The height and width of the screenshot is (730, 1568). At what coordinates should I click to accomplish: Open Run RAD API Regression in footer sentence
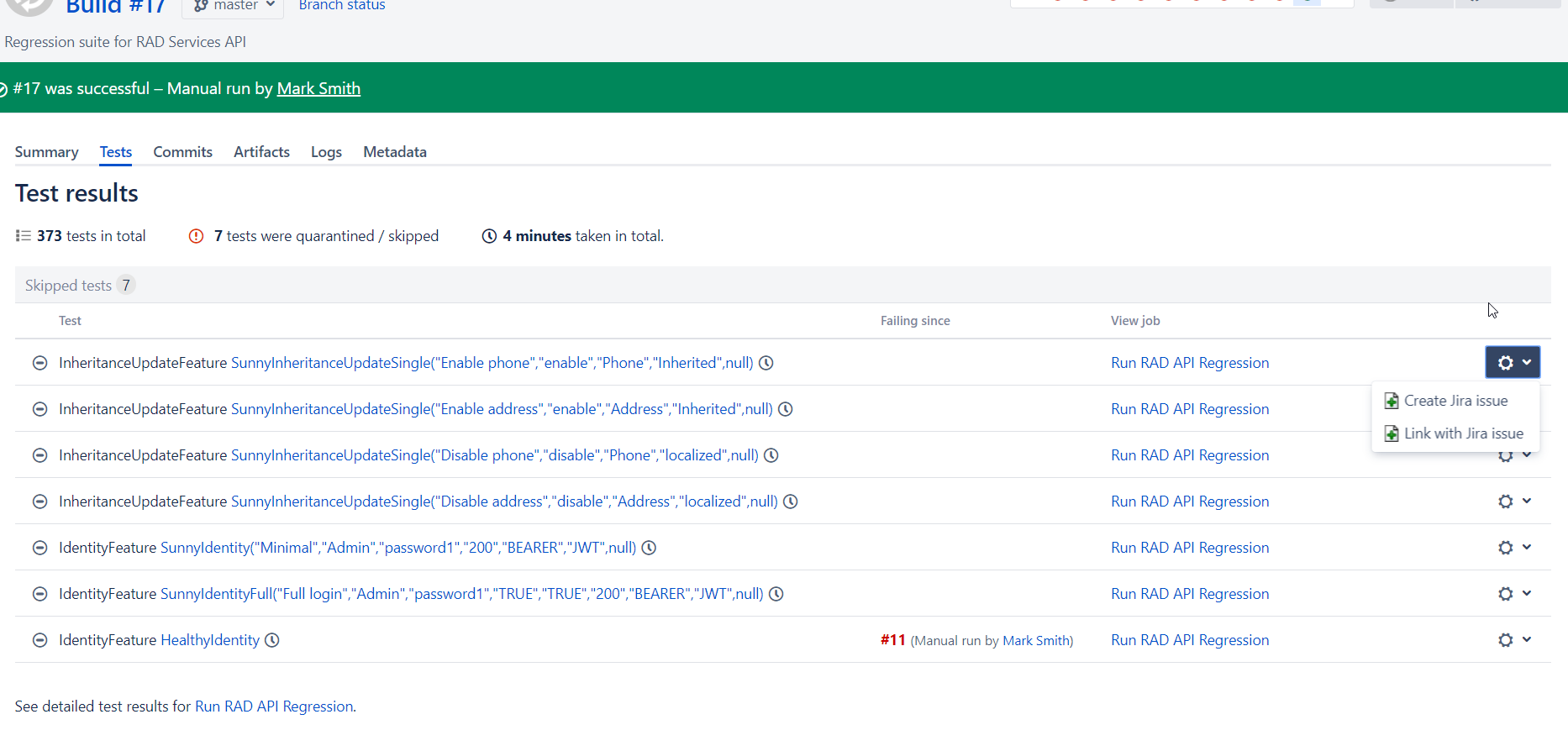(x=274, y=706)
